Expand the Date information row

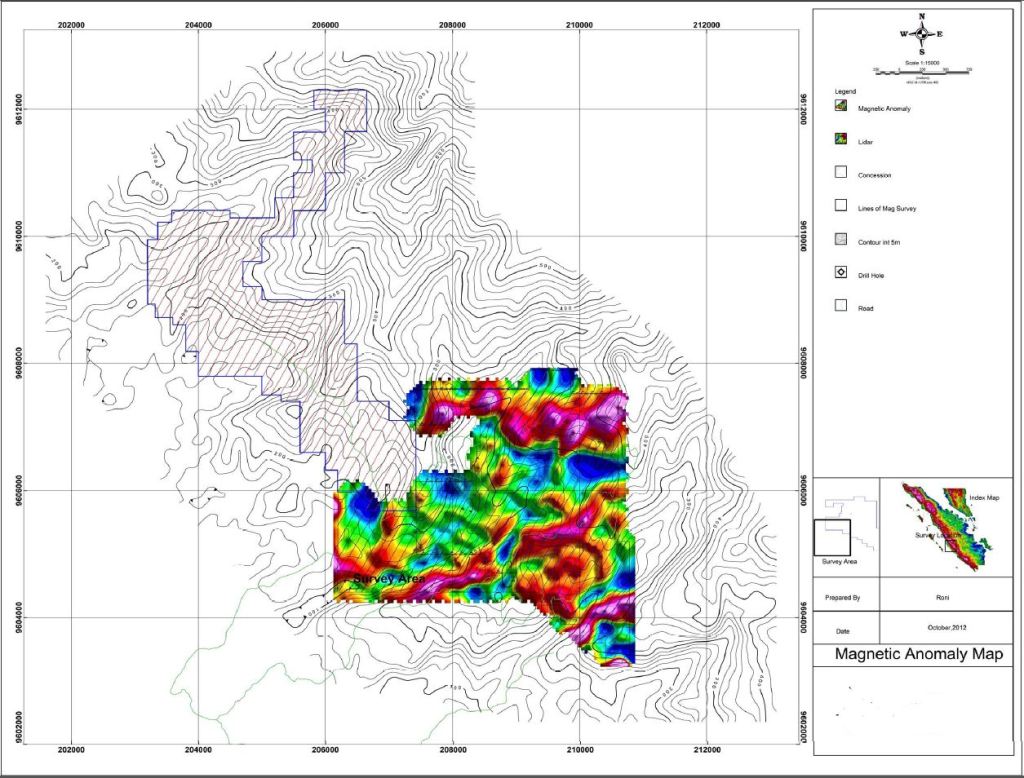coord(845,633)
